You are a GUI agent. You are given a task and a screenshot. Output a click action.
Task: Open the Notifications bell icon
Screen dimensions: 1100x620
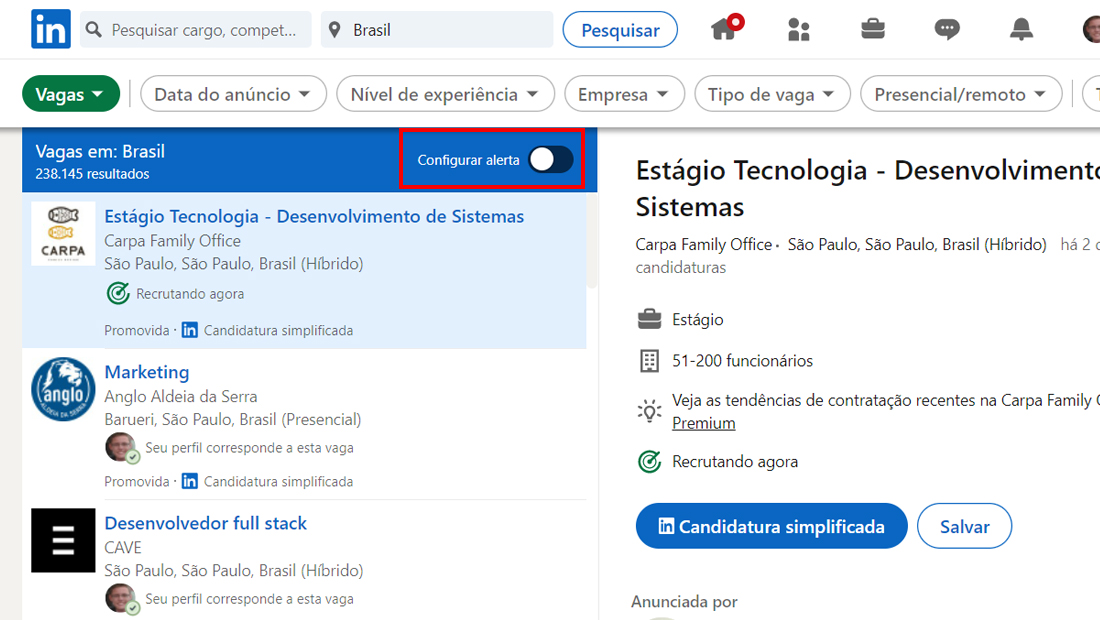[x=1021, y=29]
